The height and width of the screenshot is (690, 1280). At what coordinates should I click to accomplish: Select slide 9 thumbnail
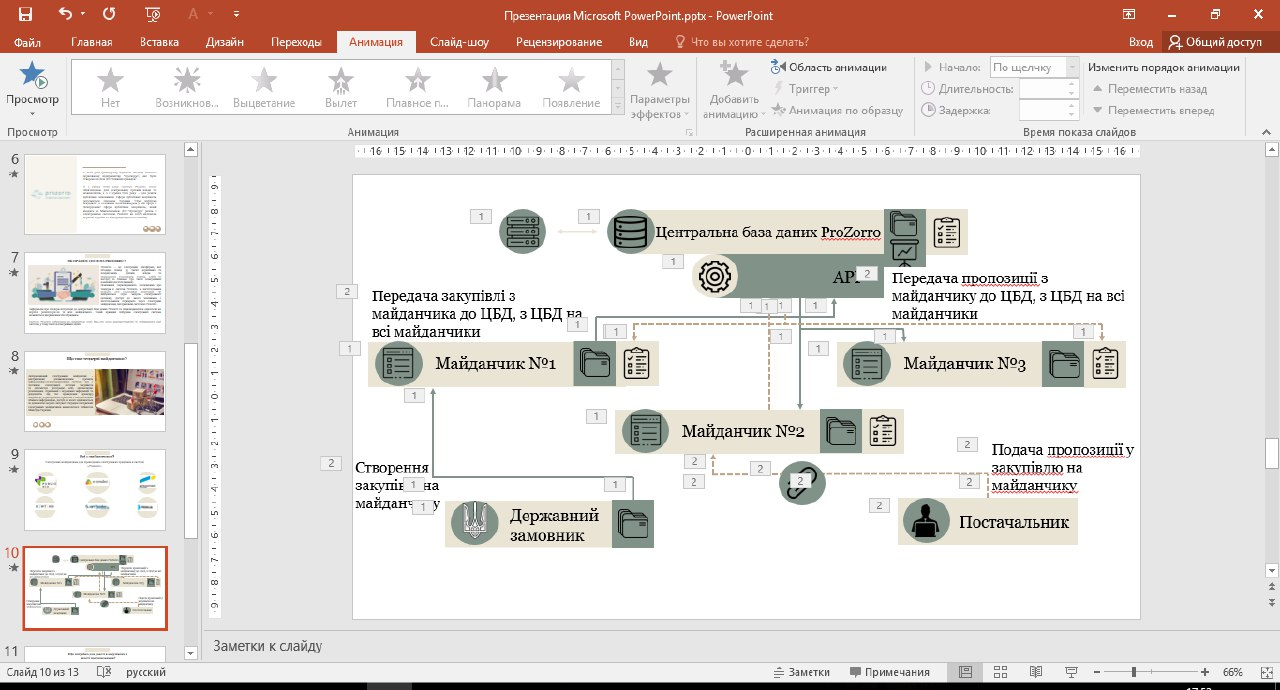pyautogui.click(x=95, y=490)
